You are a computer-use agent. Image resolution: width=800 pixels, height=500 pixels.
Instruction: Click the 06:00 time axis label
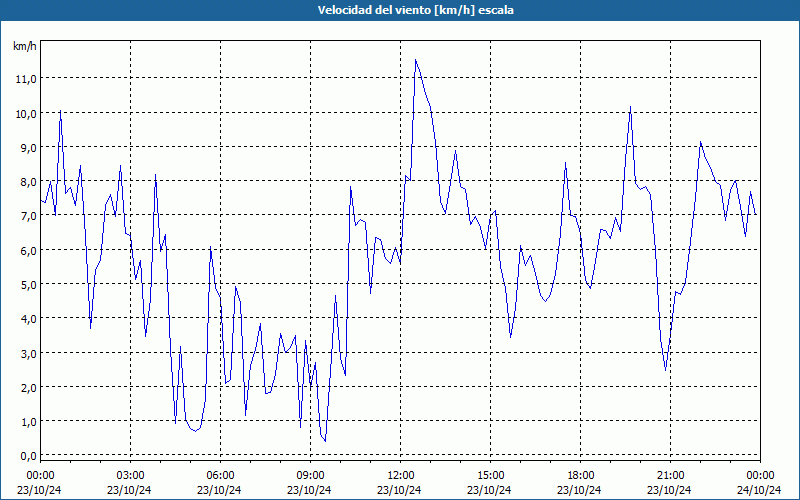pyautogui.click(x=220, y=475)
